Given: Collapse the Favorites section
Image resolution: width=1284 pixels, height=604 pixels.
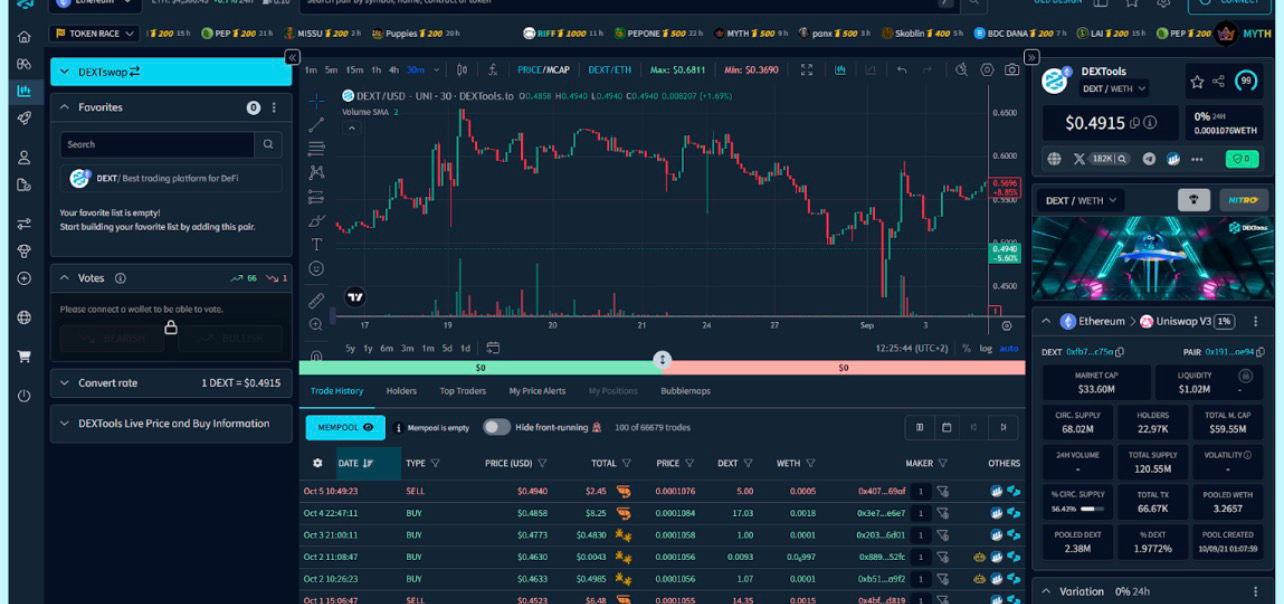Looking at the screenshot, I should tap(65, 107).
